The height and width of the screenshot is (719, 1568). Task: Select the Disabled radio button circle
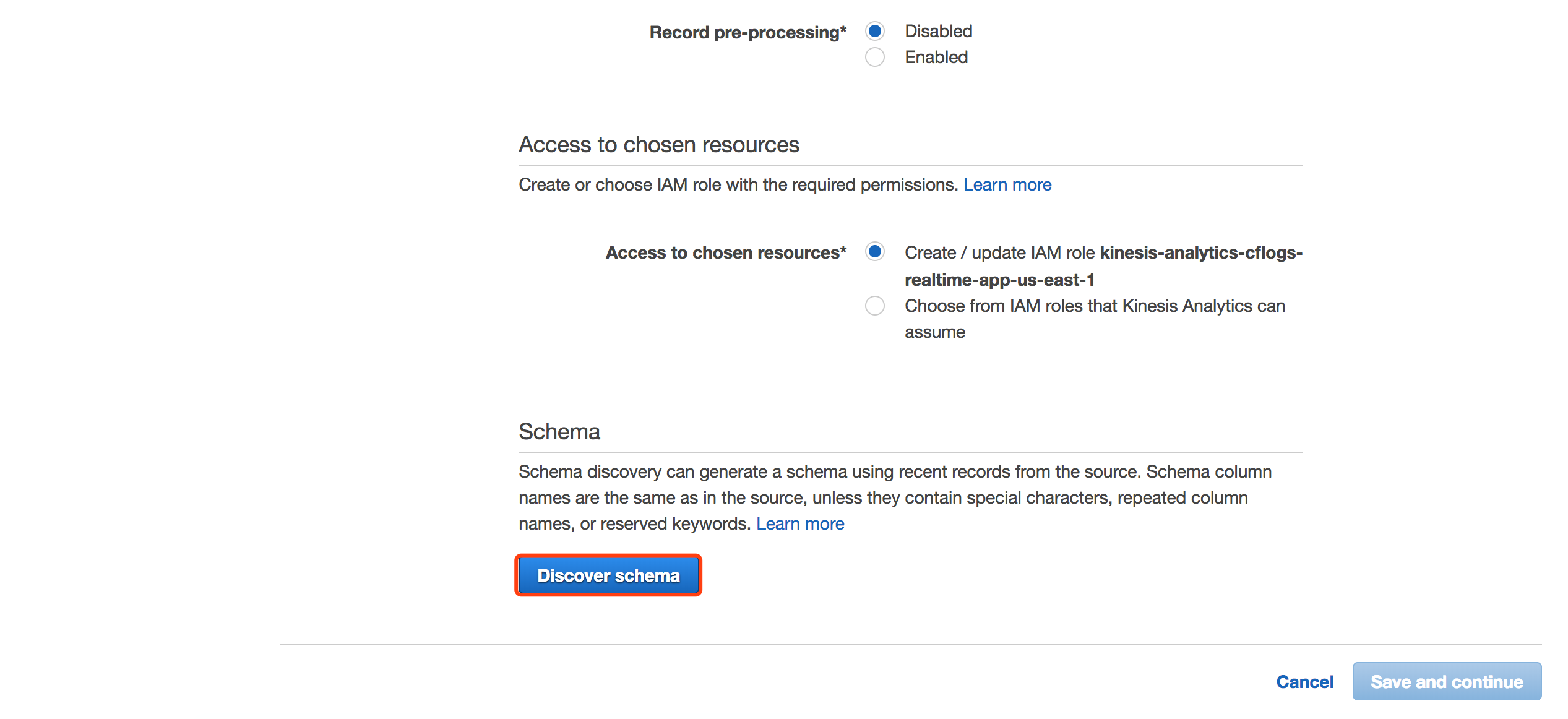pos(874,31)
